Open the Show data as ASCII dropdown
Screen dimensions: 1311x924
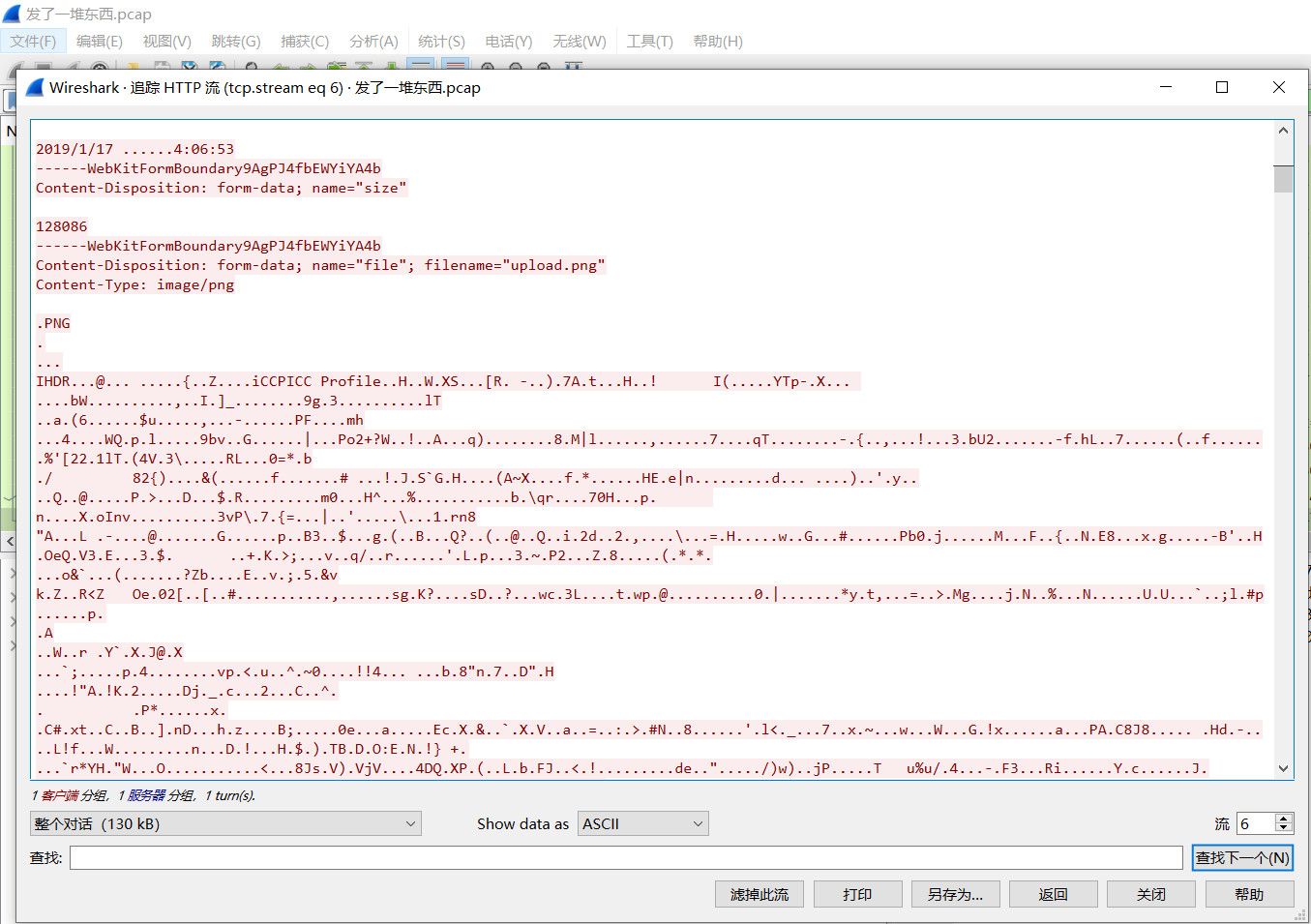coord(642,823)
